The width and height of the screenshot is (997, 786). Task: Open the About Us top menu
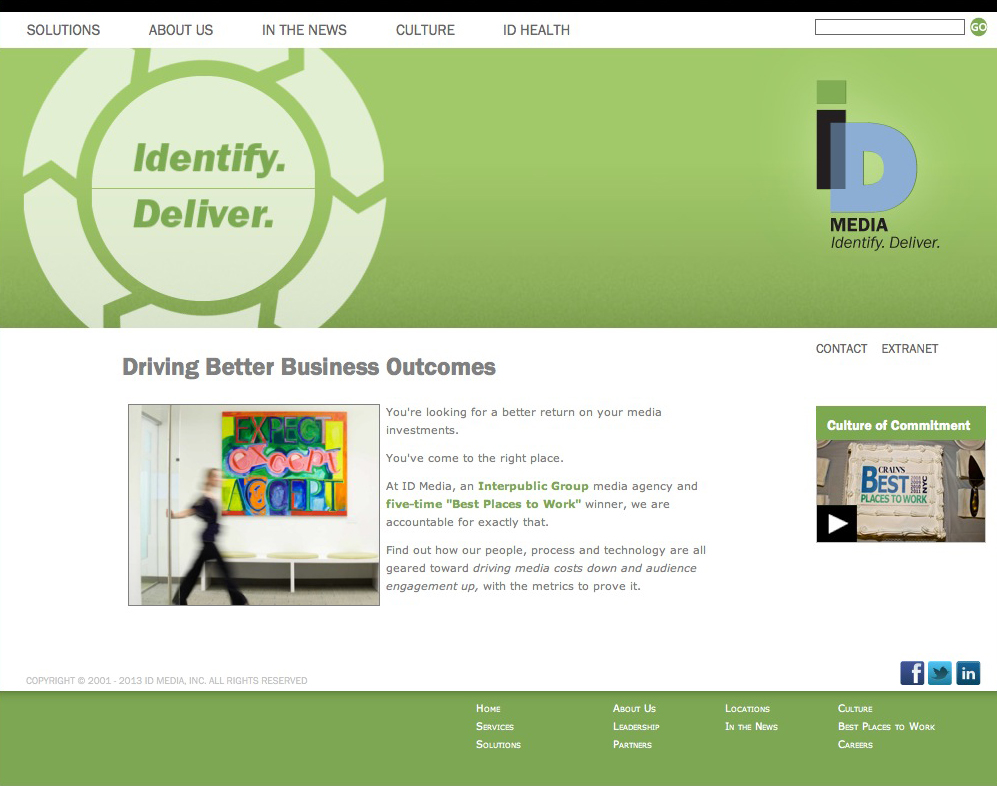[x=181, y=30]
